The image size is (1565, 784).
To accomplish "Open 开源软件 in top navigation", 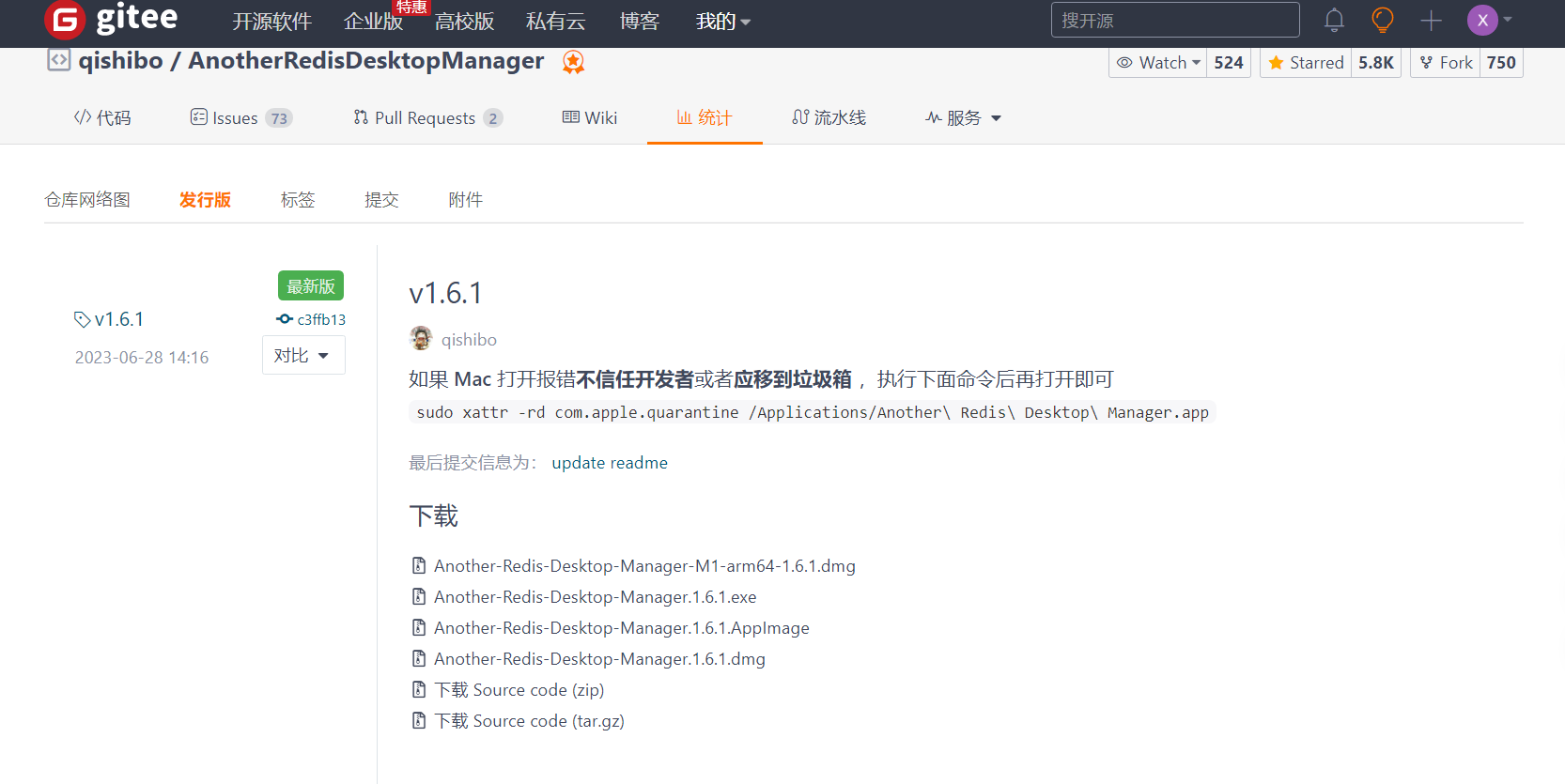I will click(272, 21).
